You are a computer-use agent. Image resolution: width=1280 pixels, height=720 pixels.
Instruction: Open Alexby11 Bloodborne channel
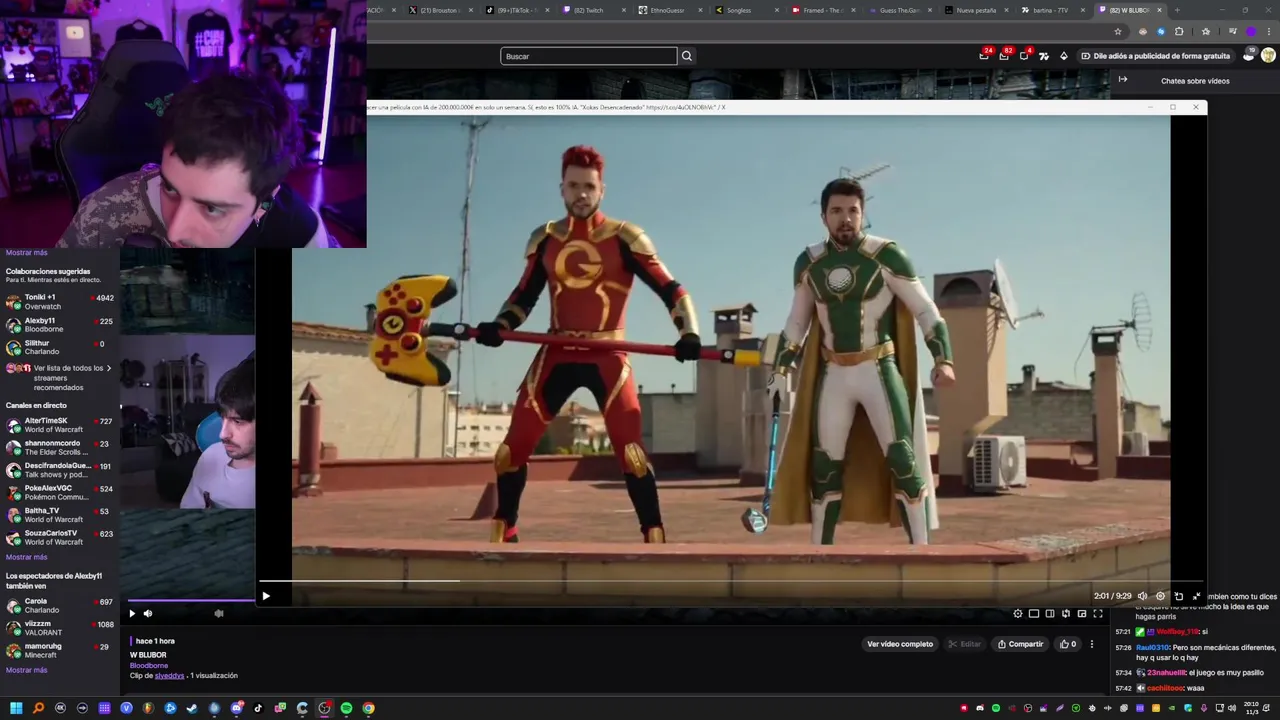(x=60, y=325)
